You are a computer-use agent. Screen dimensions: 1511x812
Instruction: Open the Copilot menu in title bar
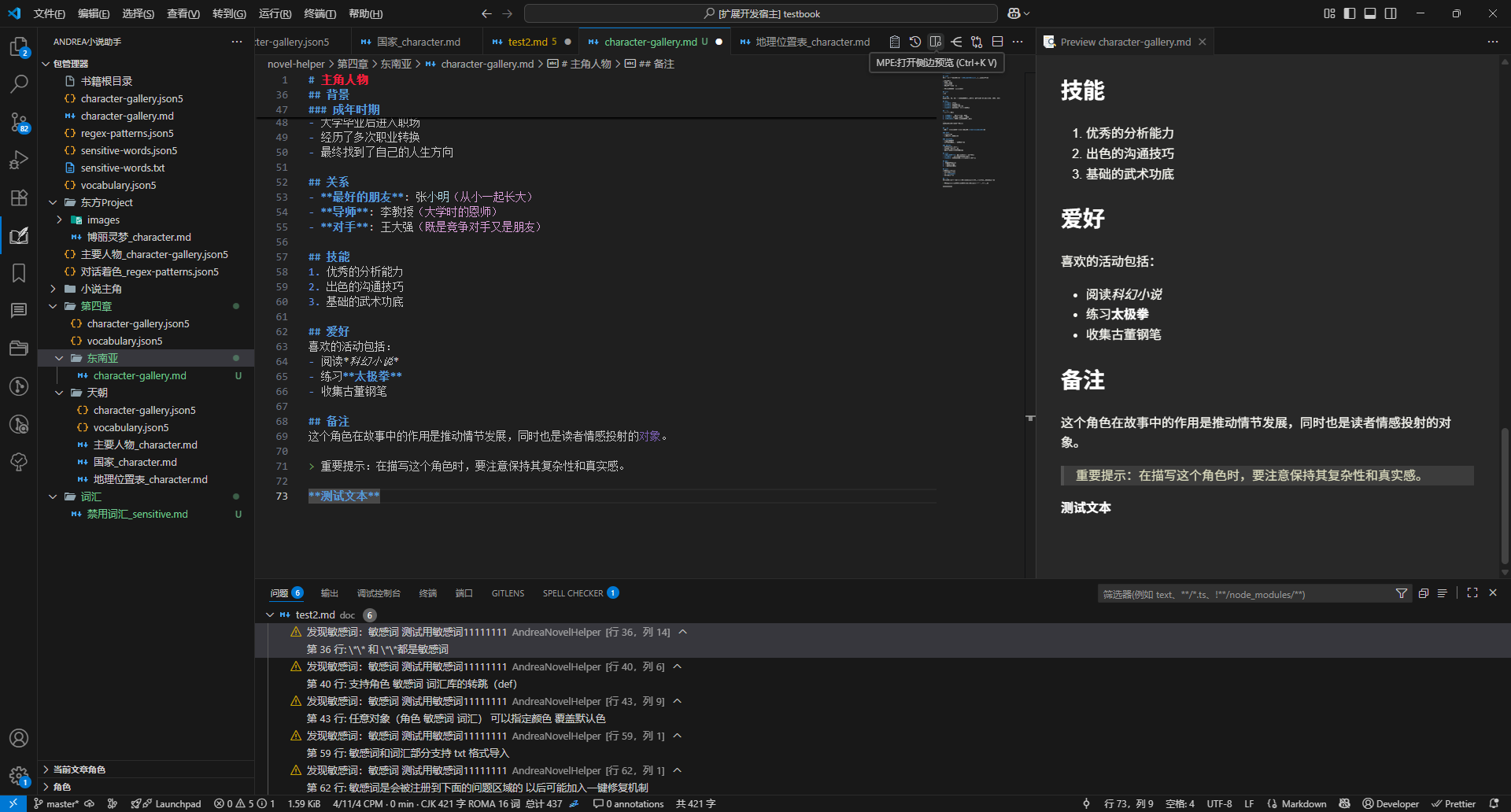[1018, 13]
